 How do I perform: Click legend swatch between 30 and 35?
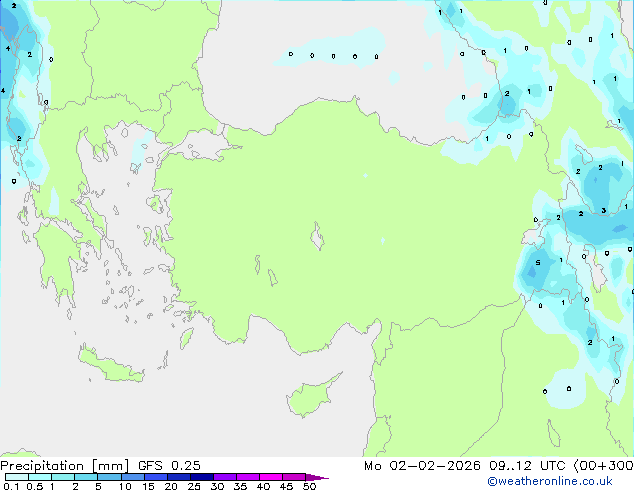(225, 477)
